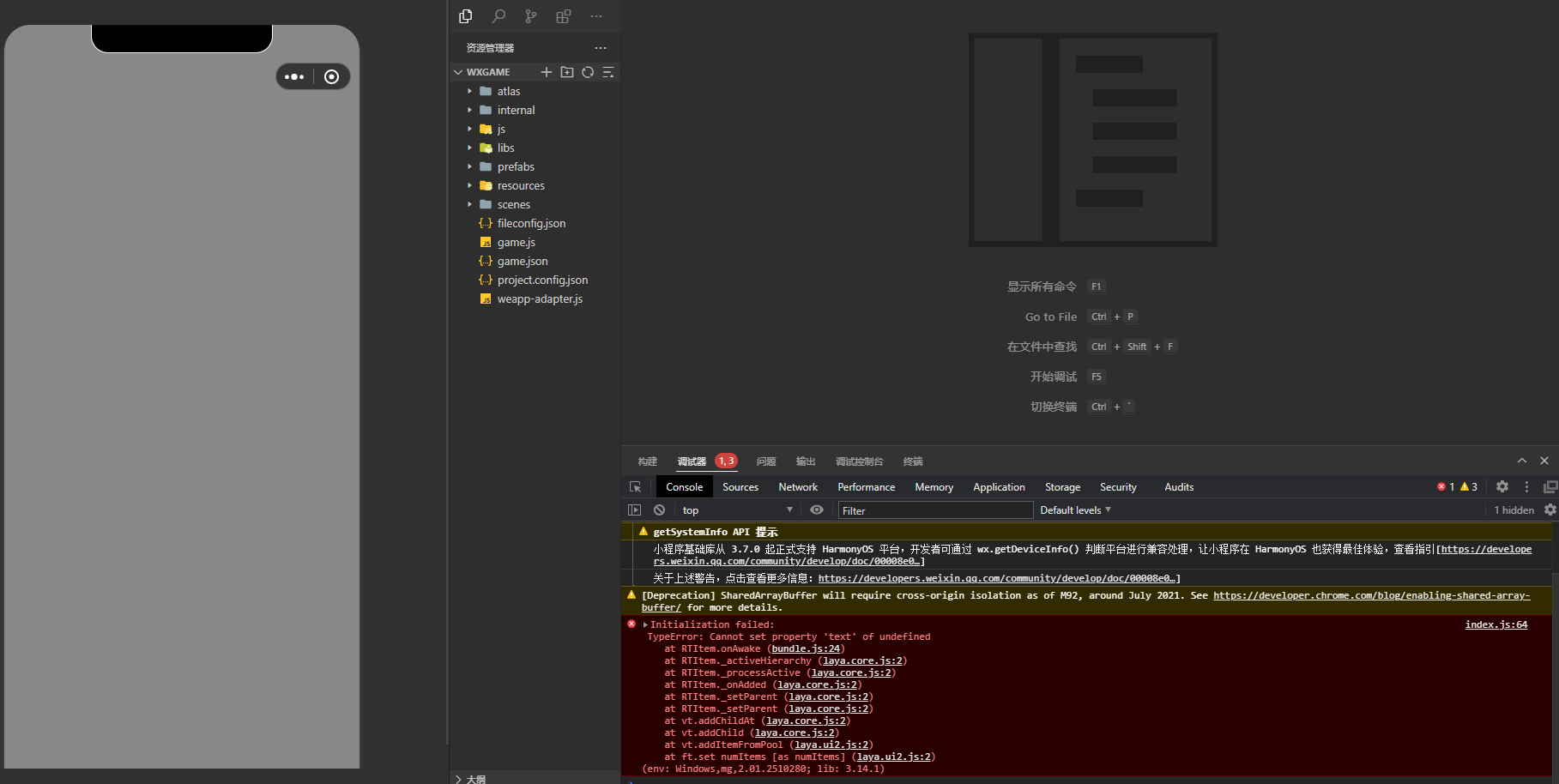Open the top context dropdown
Image resolution: width=1559 pixels, height=784 pixels.
(737, 510)
